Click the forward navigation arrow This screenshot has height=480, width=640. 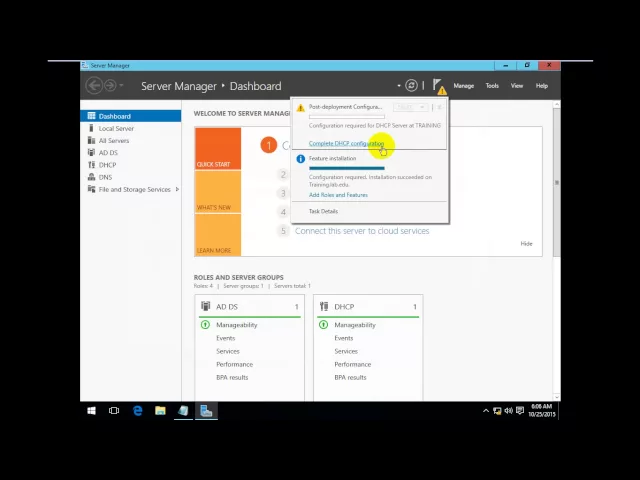(x=110, y=86)
